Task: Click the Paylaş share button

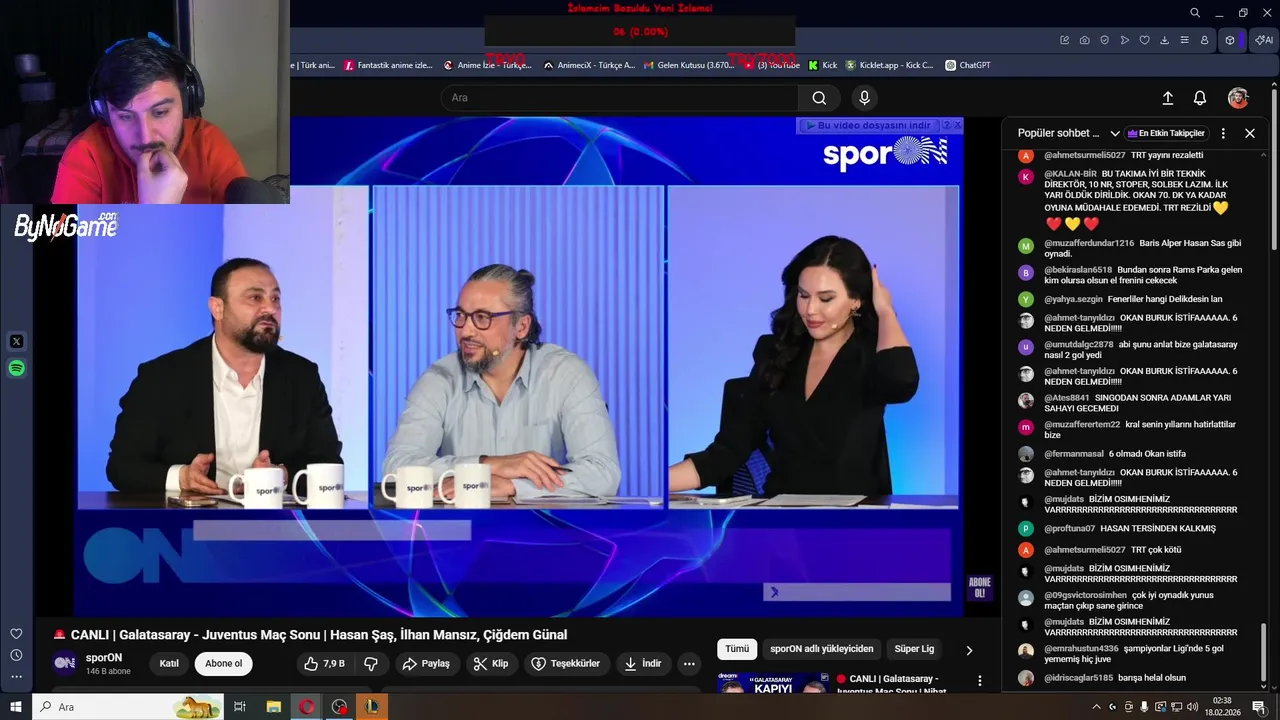Action: click(426, 664)
